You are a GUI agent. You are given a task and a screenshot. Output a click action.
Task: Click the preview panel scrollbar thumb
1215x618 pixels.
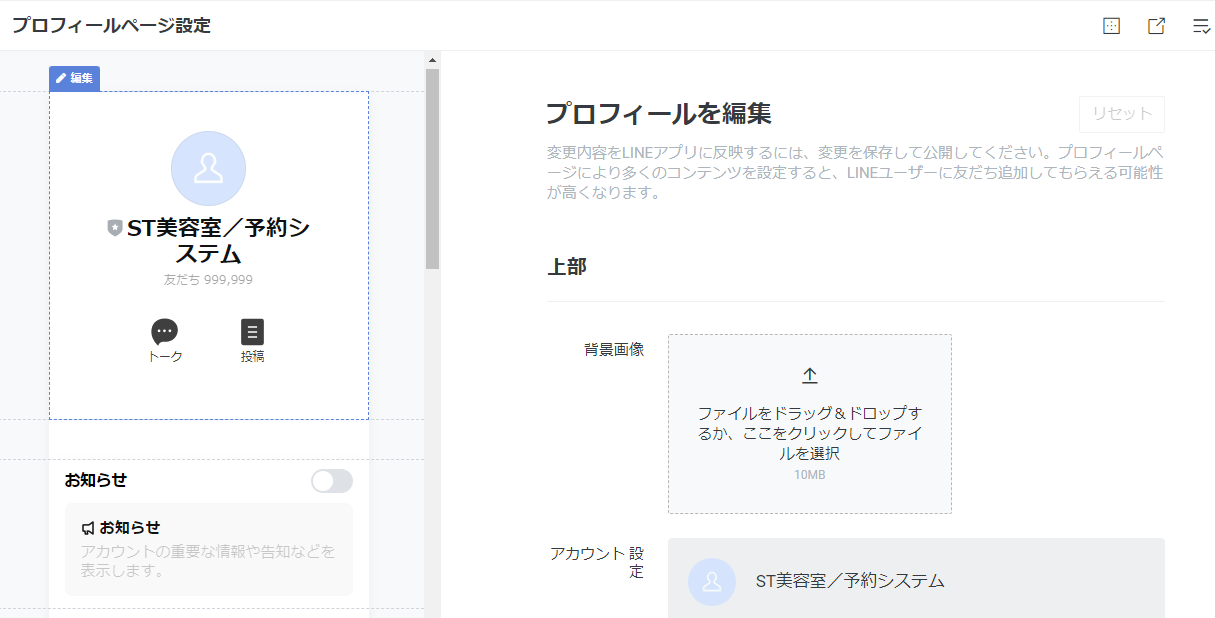[432, 168]
